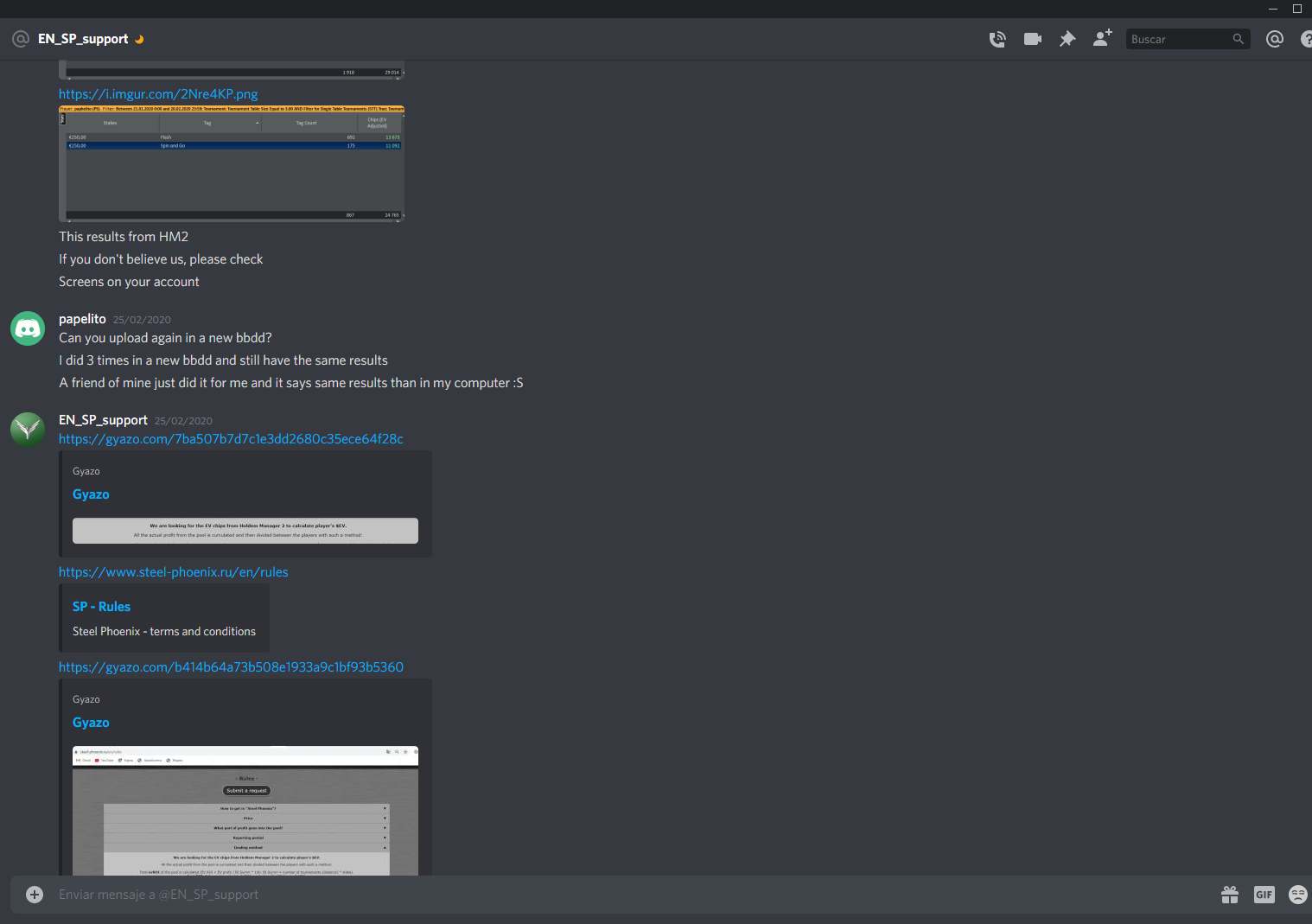The image size is (1312, 924).
Task: Click EN_SP_support's phoenix avatar
Action: [x=28, y=430]
